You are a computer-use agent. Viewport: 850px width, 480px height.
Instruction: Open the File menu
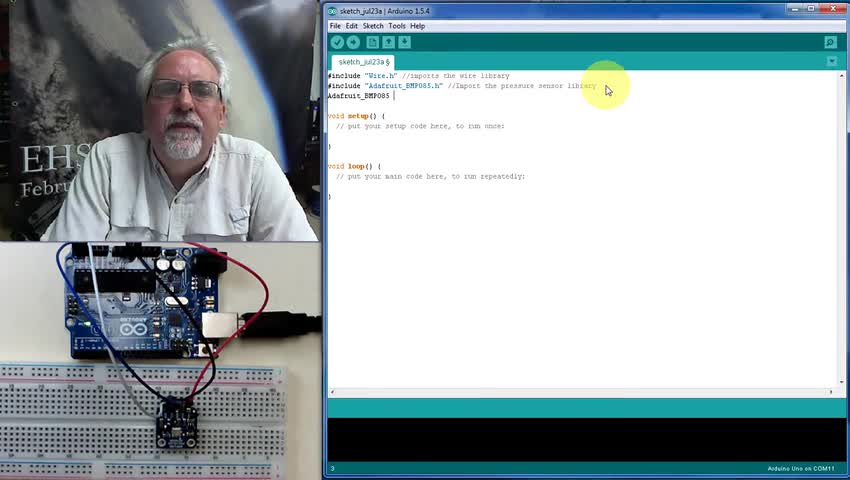coord(335,26)
